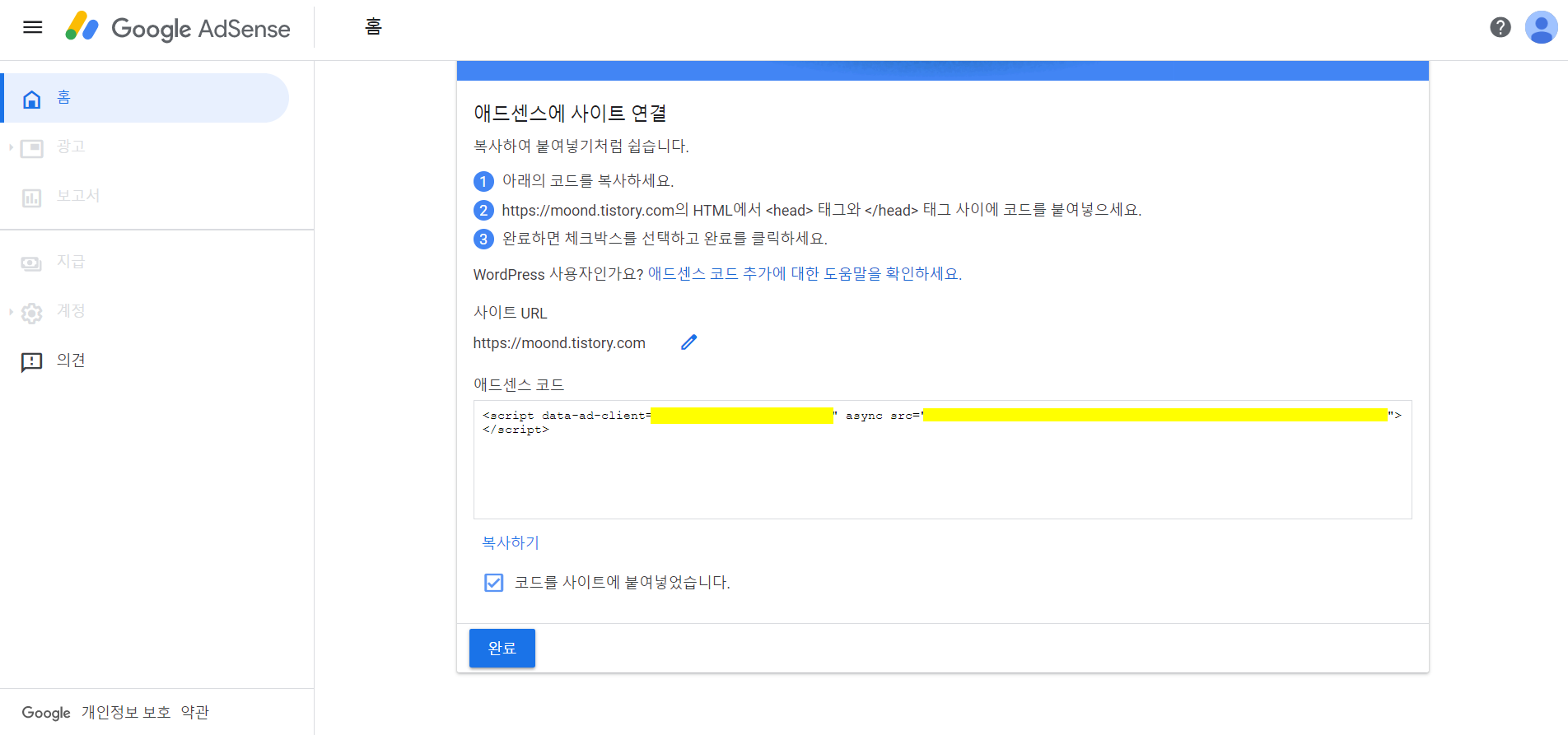Click the 지급 payments icon
Image resolution: width=1568 pixels, height=735 pixels.
(32, 263)
